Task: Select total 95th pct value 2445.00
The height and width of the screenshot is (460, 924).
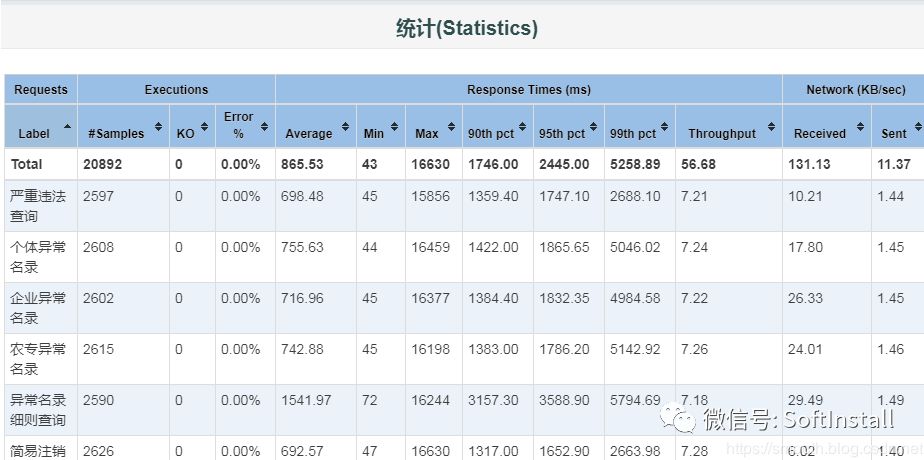Action: click(x=565, y=164)
